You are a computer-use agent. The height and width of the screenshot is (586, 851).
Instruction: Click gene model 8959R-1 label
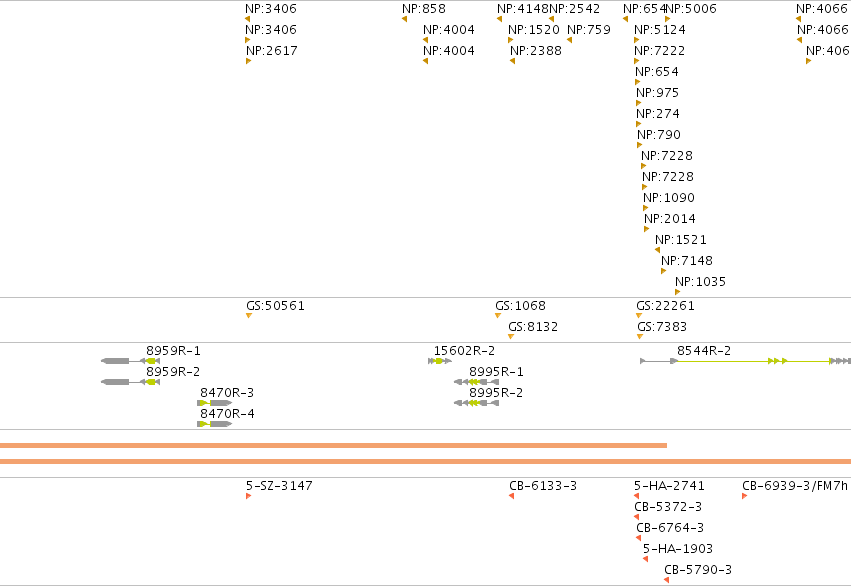point(173,351)
